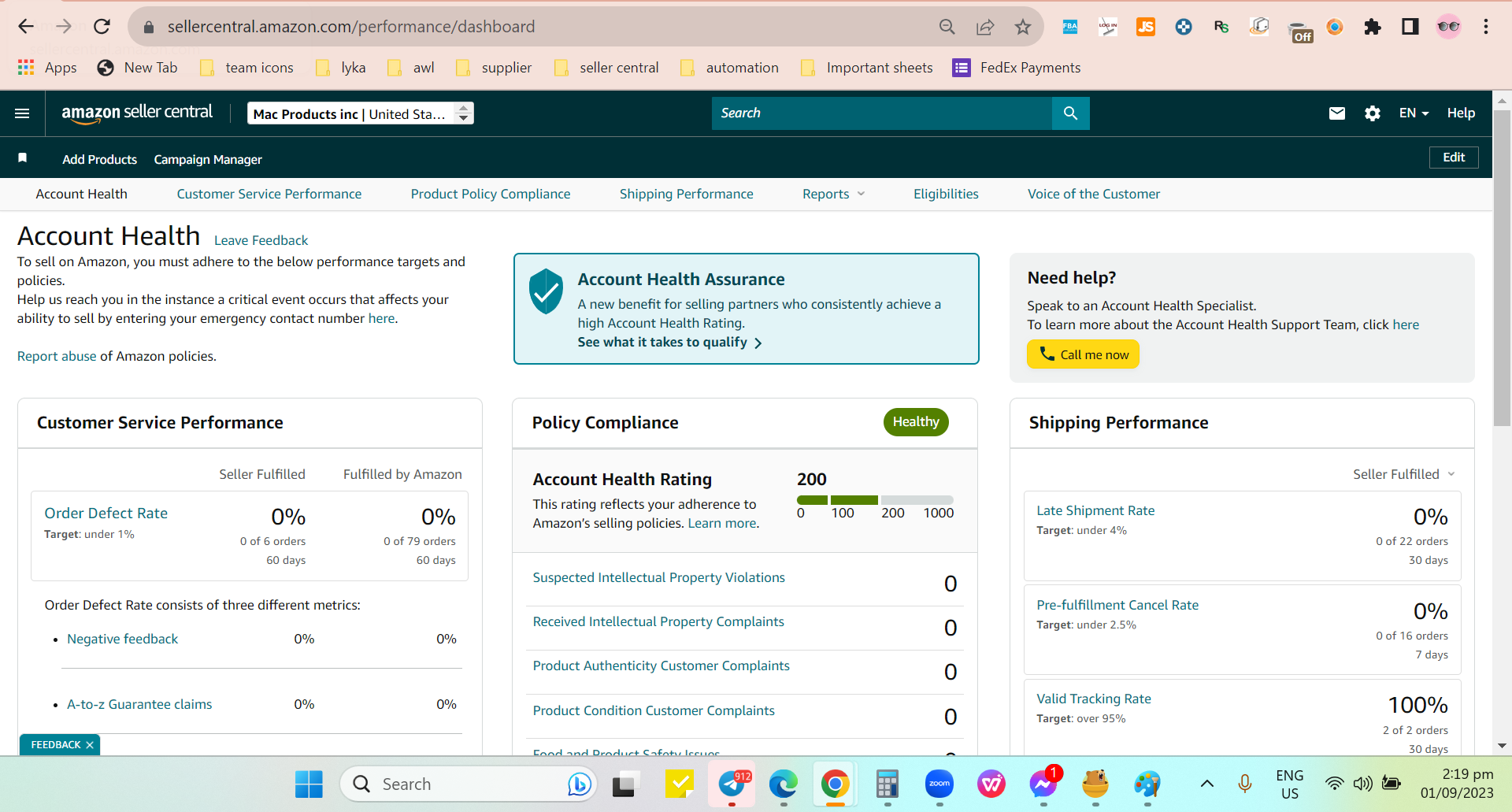Open Telegram from the taskbar
Viewport: 1512px width, 812px height.
[732, 784]
